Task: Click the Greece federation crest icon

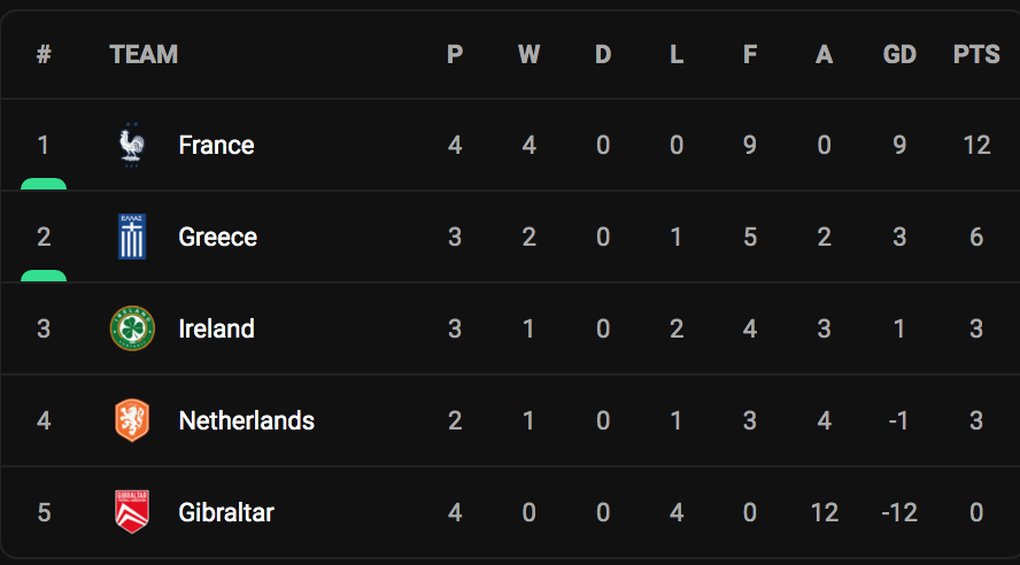Action: (x=132, y=237)
